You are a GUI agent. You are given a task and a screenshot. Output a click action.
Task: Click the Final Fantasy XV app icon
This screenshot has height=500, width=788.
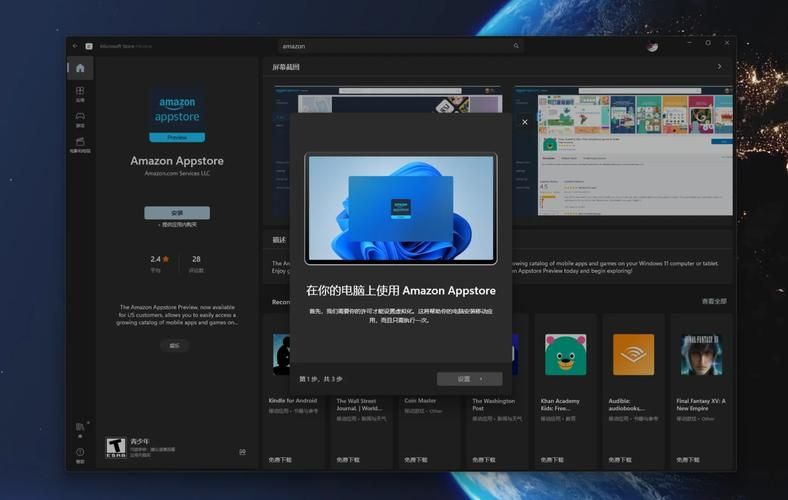point(702,355)
